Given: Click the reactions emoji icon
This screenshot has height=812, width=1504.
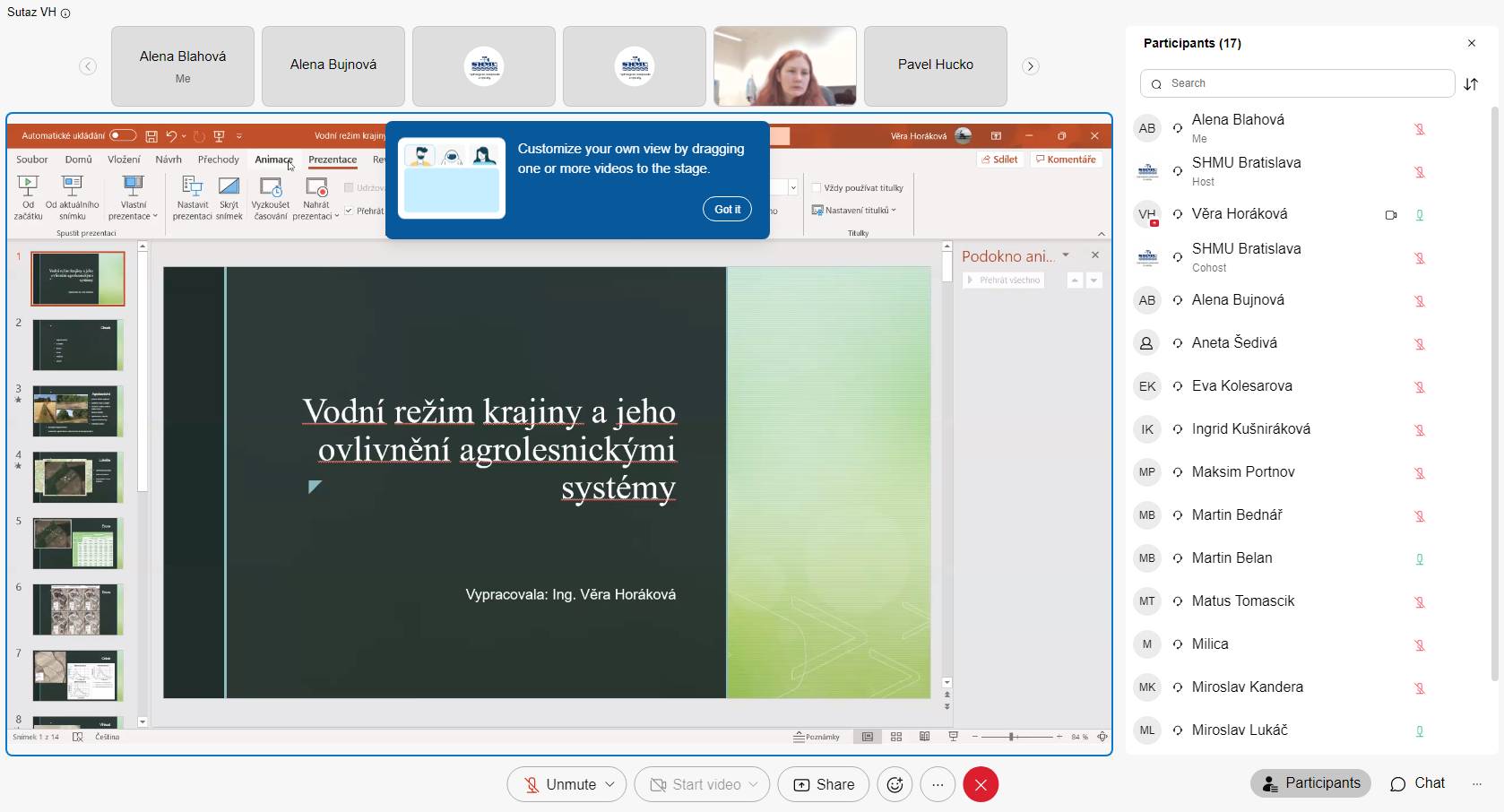Looking at the screenshot, I should tap(895, 785).
